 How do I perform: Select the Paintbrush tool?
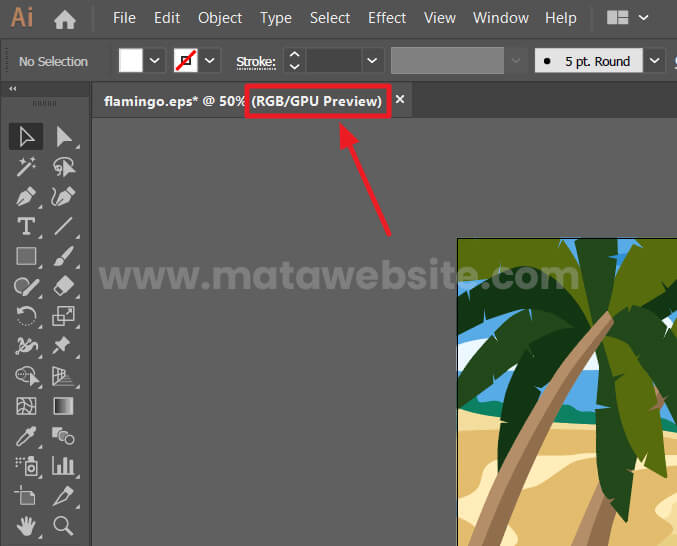coord(63,257)
